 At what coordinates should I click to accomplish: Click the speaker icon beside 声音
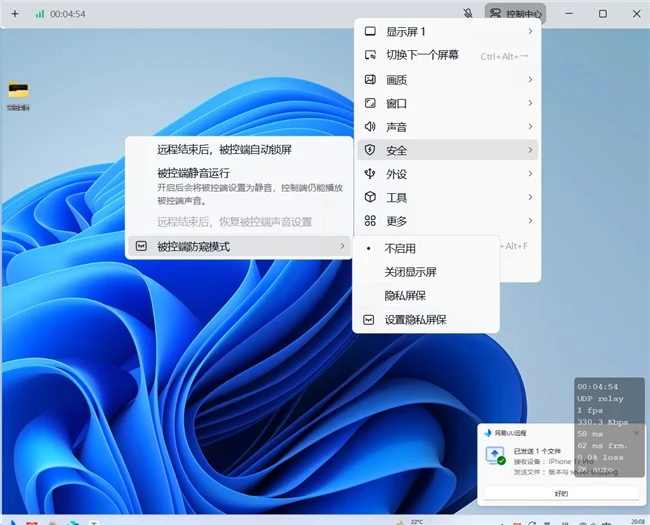point(370,126)
